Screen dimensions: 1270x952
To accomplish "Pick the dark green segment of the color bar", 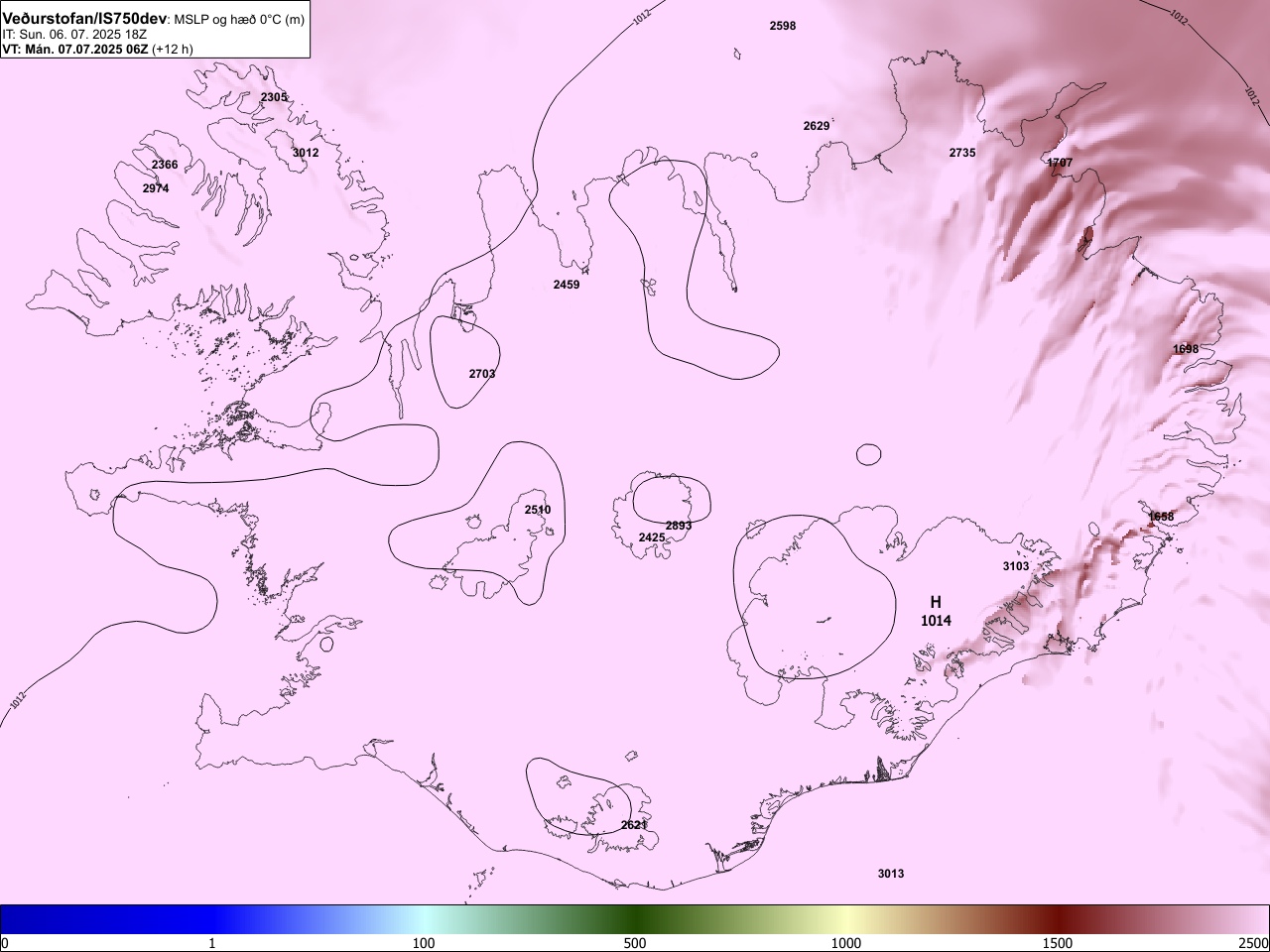I will [x=635, y=919].
